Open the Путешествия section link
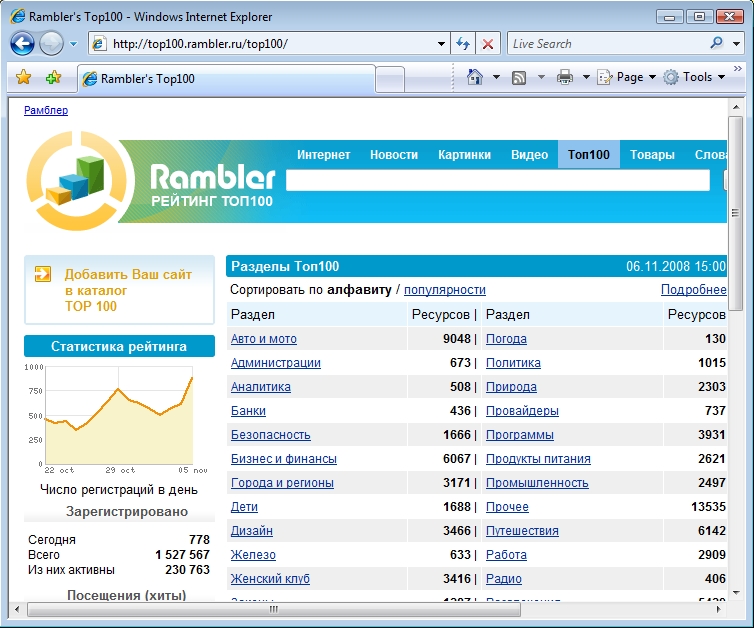 click(522, 531)
